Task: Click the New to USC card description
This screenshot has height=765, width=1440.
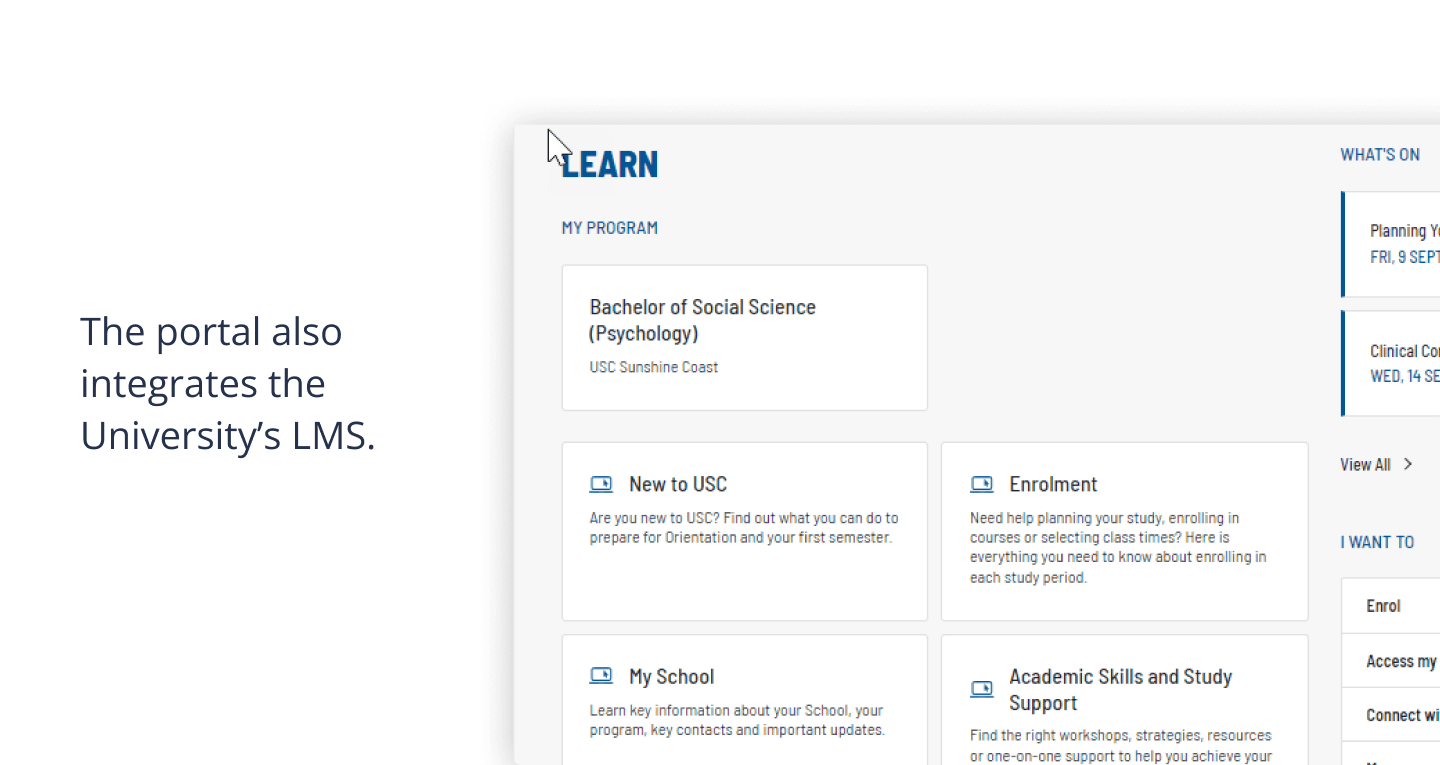Action: [x=744, y=528]
